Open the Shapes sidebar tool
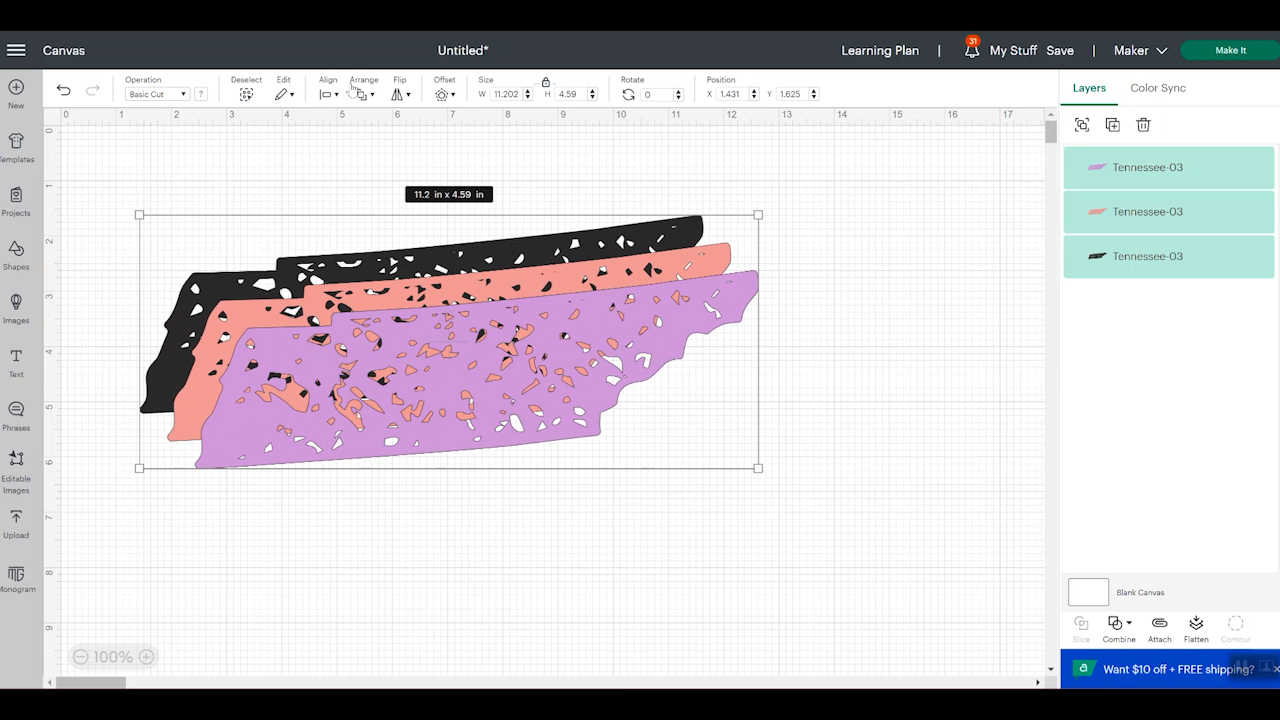 point(16,255)
